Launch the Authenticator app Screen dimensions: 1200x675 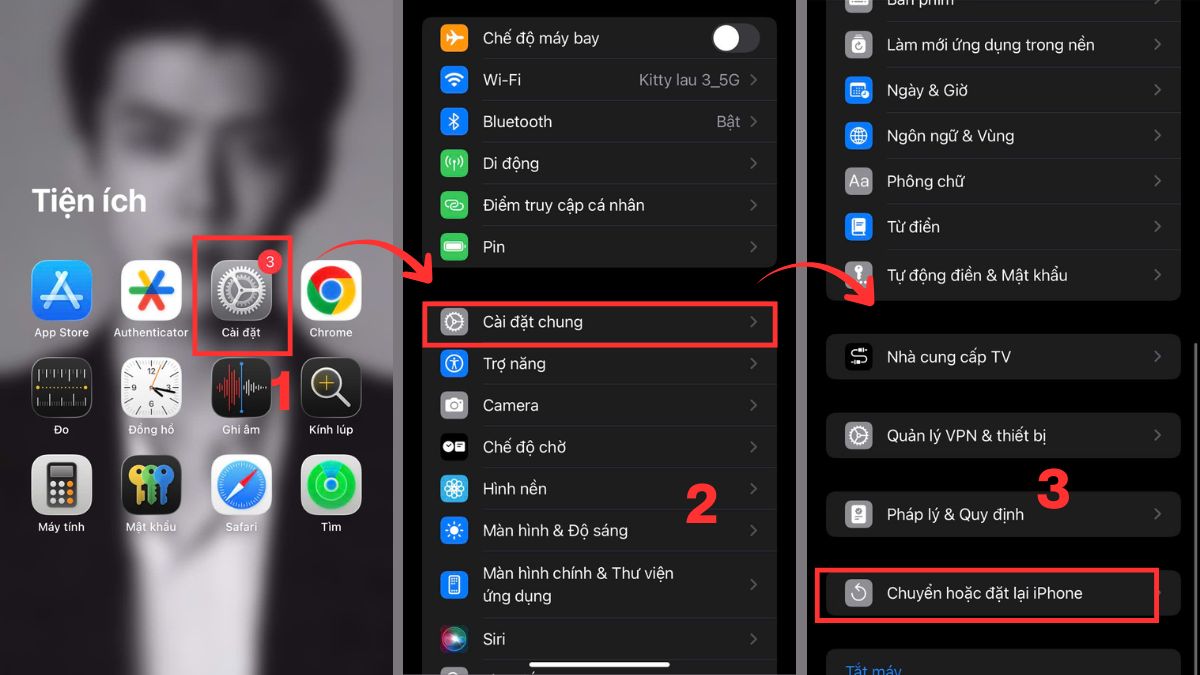(151, 291)
